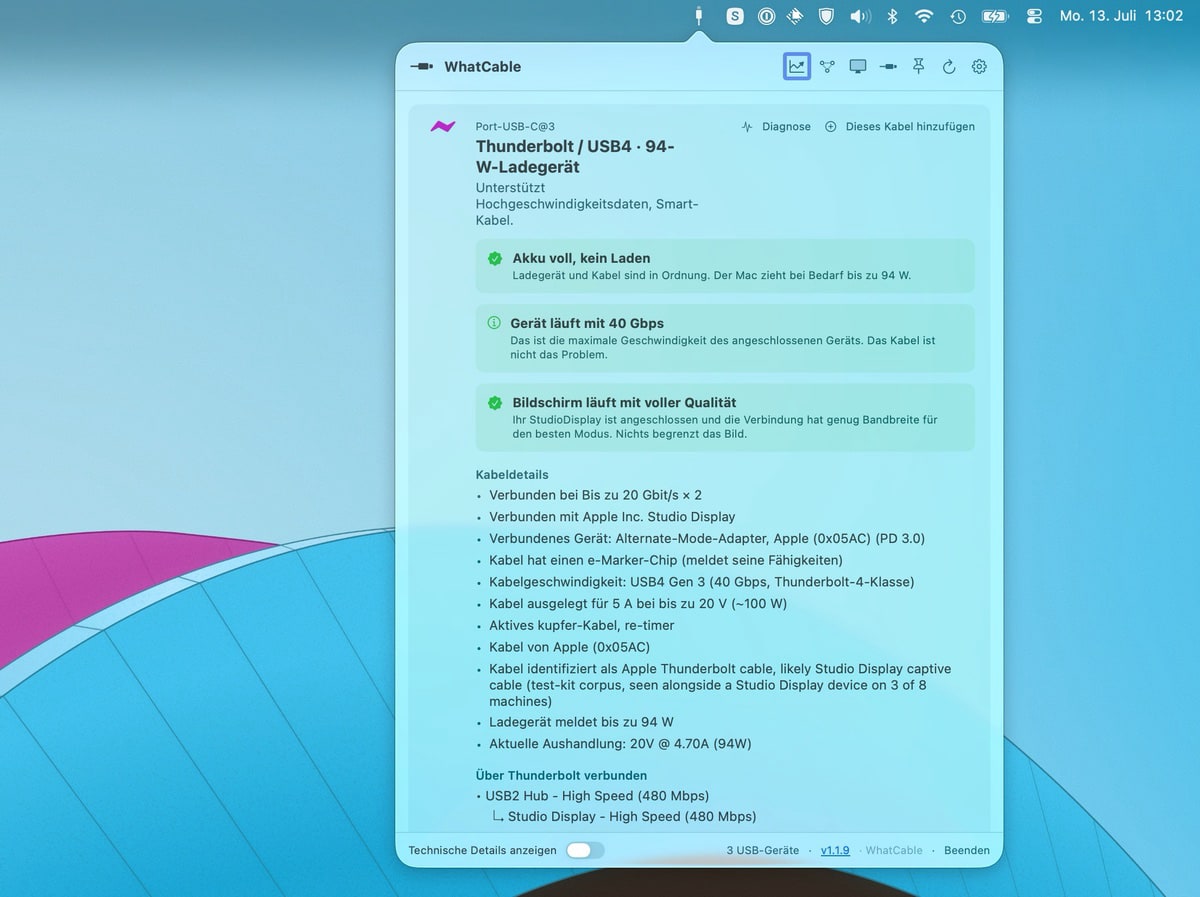1200x897 pixels.
Task: Open the chart view in WhatCable toolbar
Action: click(x=797, y=67)
